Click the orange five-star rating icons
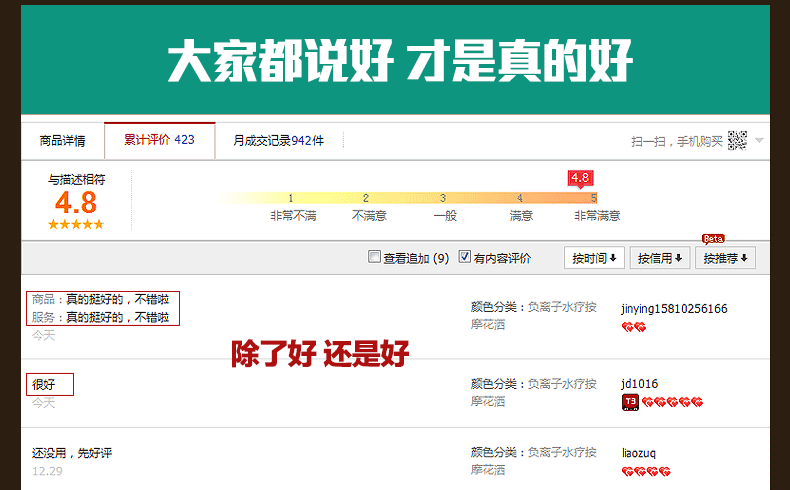 tap(76, 225)
